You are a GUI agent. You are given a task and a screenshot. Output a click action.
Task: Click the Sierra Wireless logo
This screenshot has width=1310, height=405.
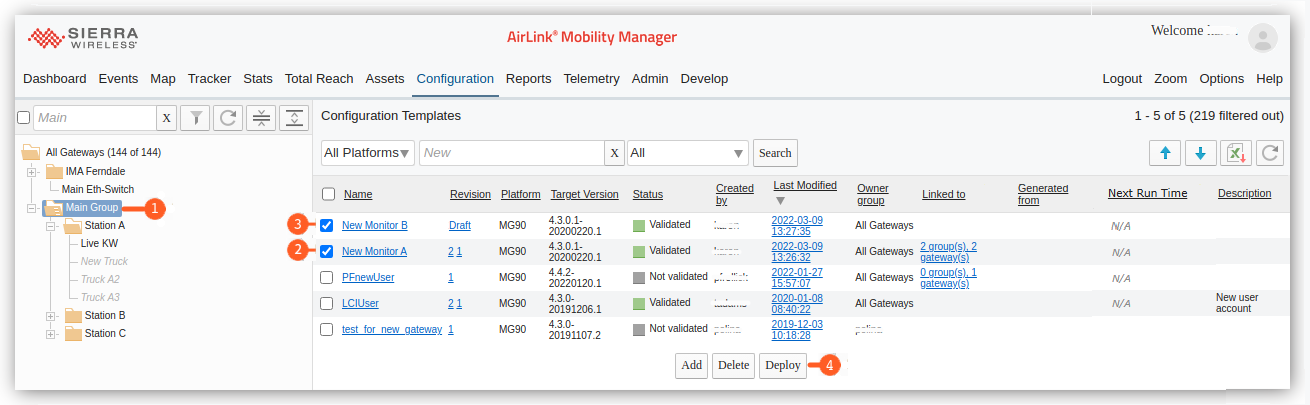pyautogui.click(x=82, y=38)
